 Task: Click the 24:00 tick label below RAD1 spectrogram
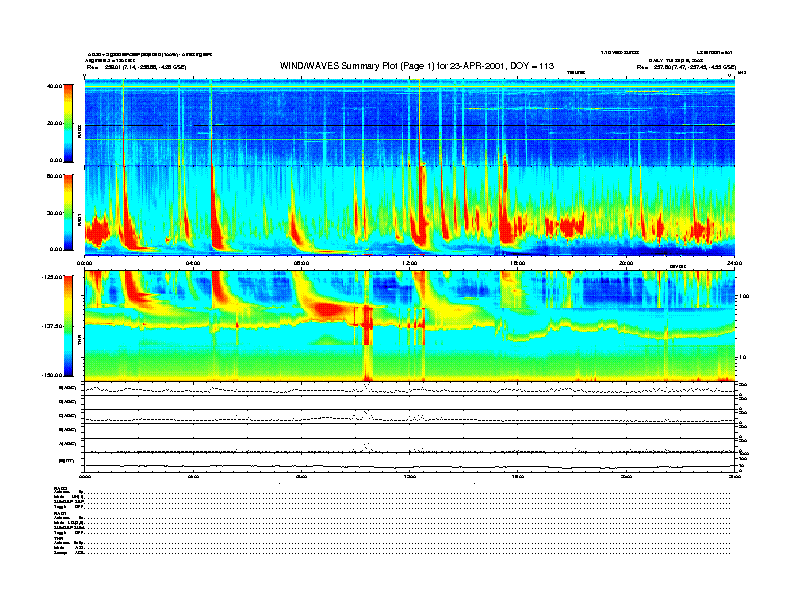pyautogui.click(x=734, y=263)
